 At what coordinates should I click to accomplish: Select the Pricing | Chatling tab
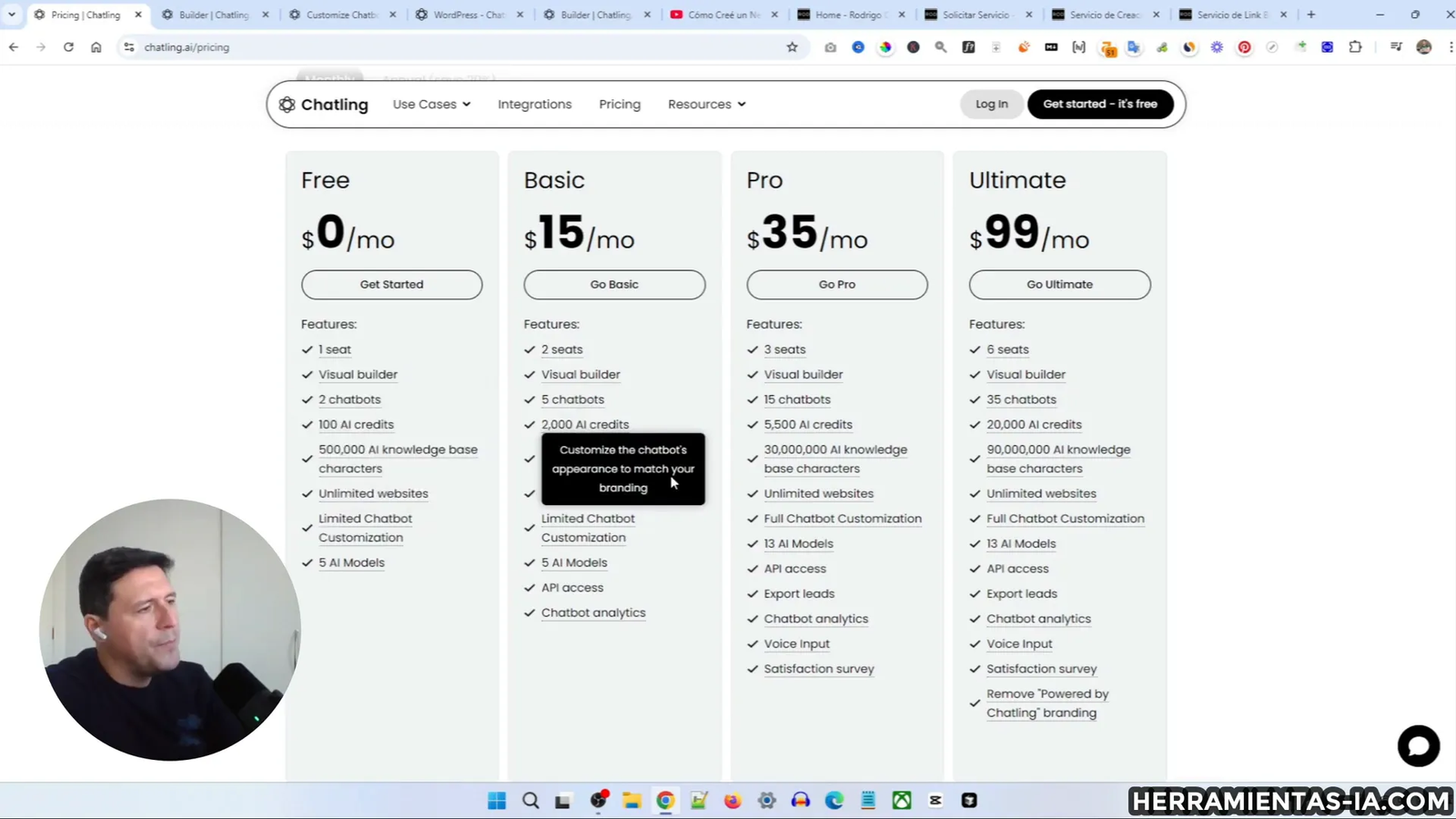pos(88,15)
